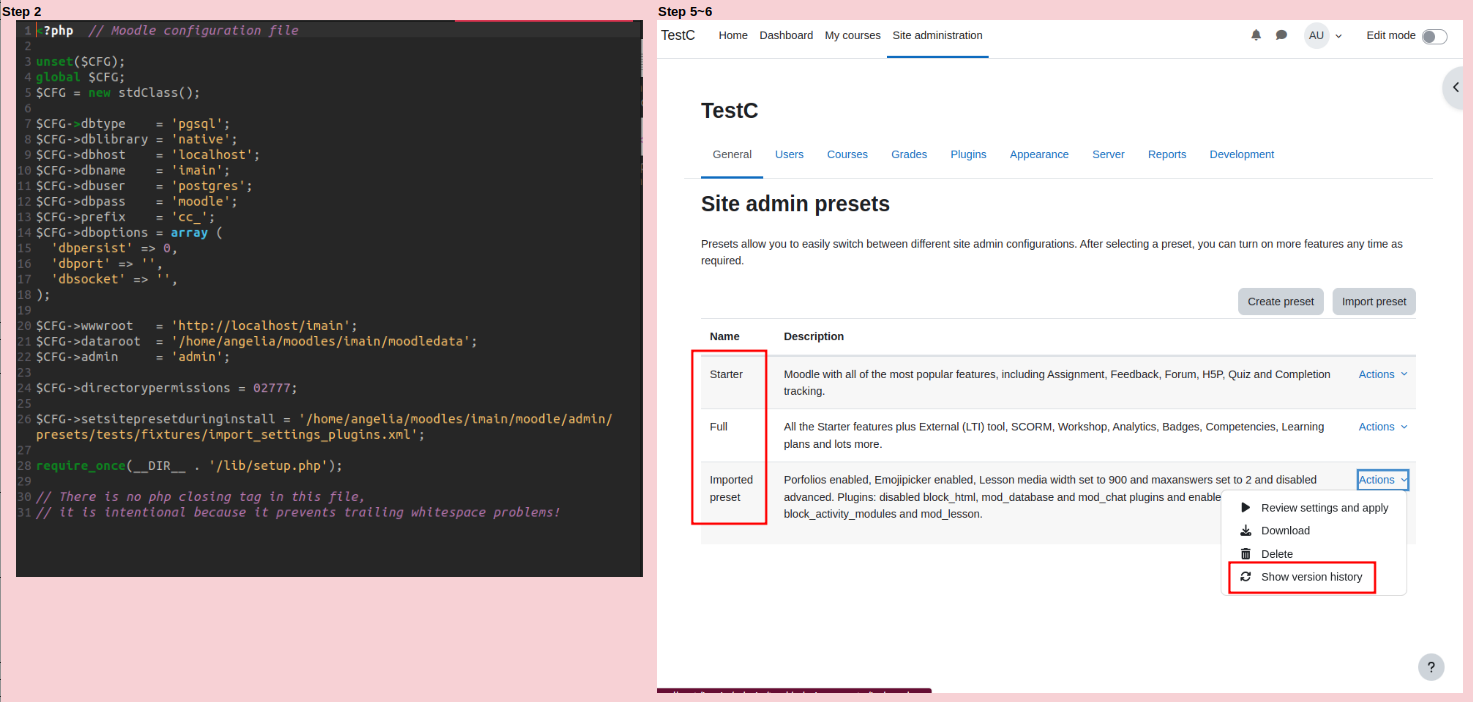The height and width of the screenshot is (702, 1473).
Task: Click the Name column header
Action: 725,336
